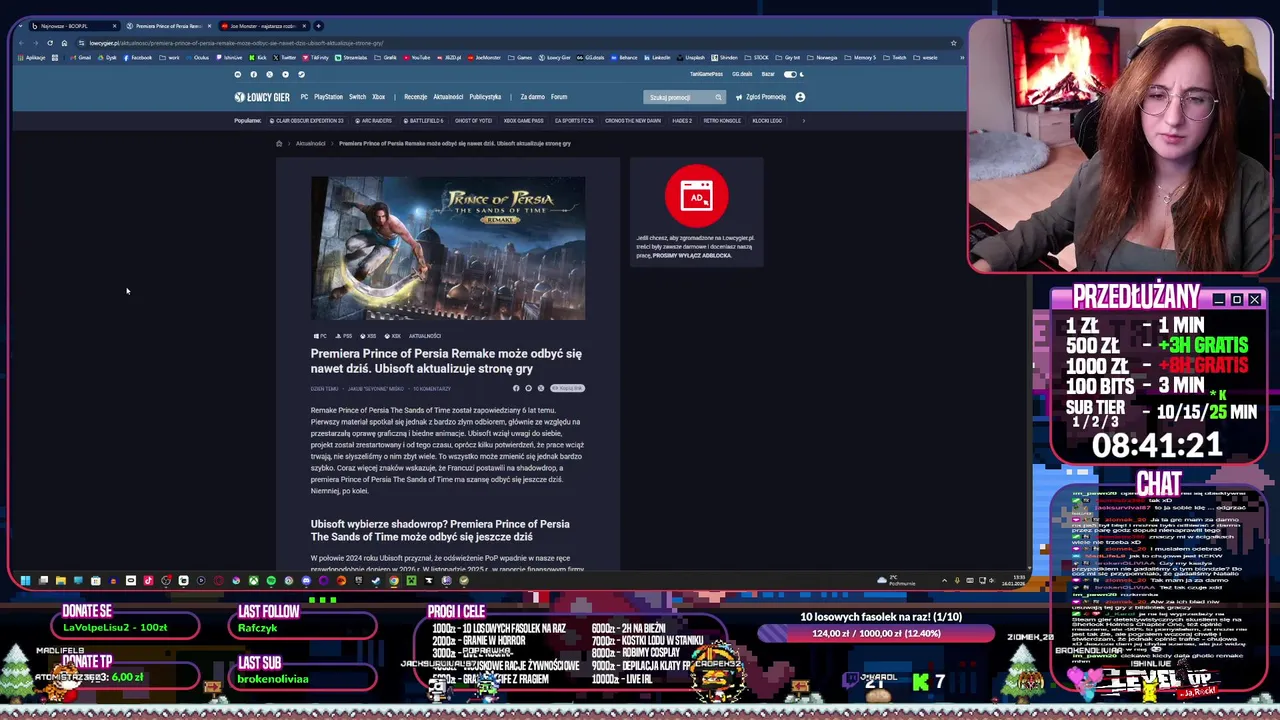Open the 10 komentarzy link
Screen dimensions: 1280x720
432,389
